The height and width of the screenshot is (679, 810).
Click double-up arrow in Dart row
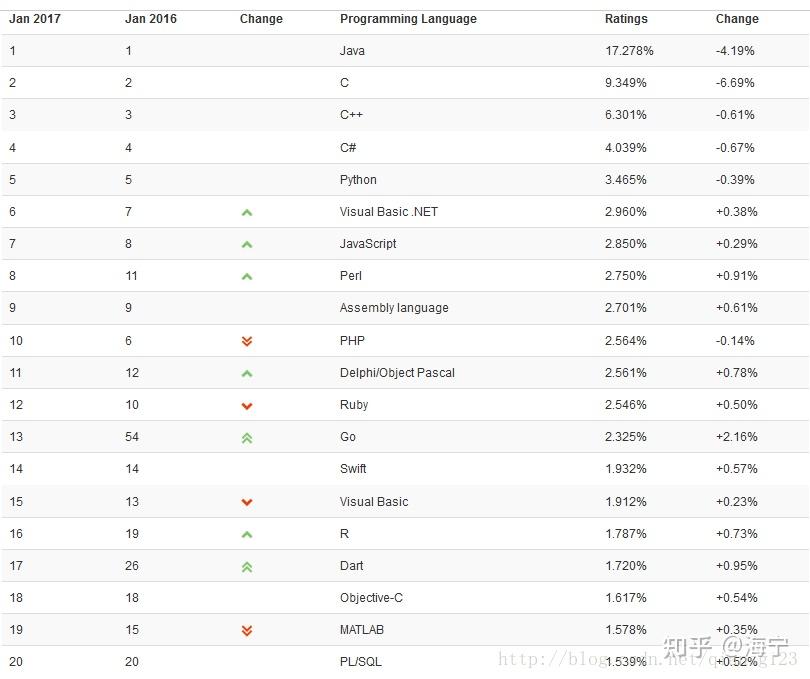pyautogui.click(x=247, y=566)
